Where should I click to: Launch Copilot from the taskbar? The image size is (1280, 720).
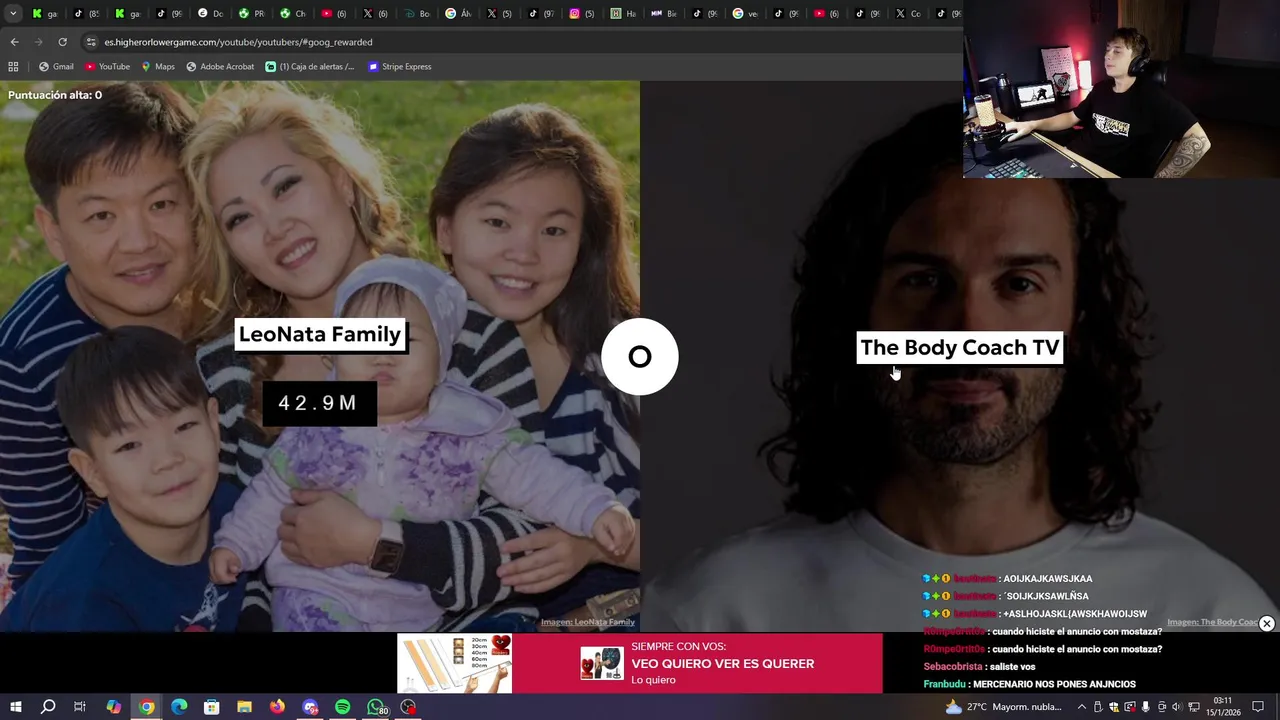click(x=113, y=707)
